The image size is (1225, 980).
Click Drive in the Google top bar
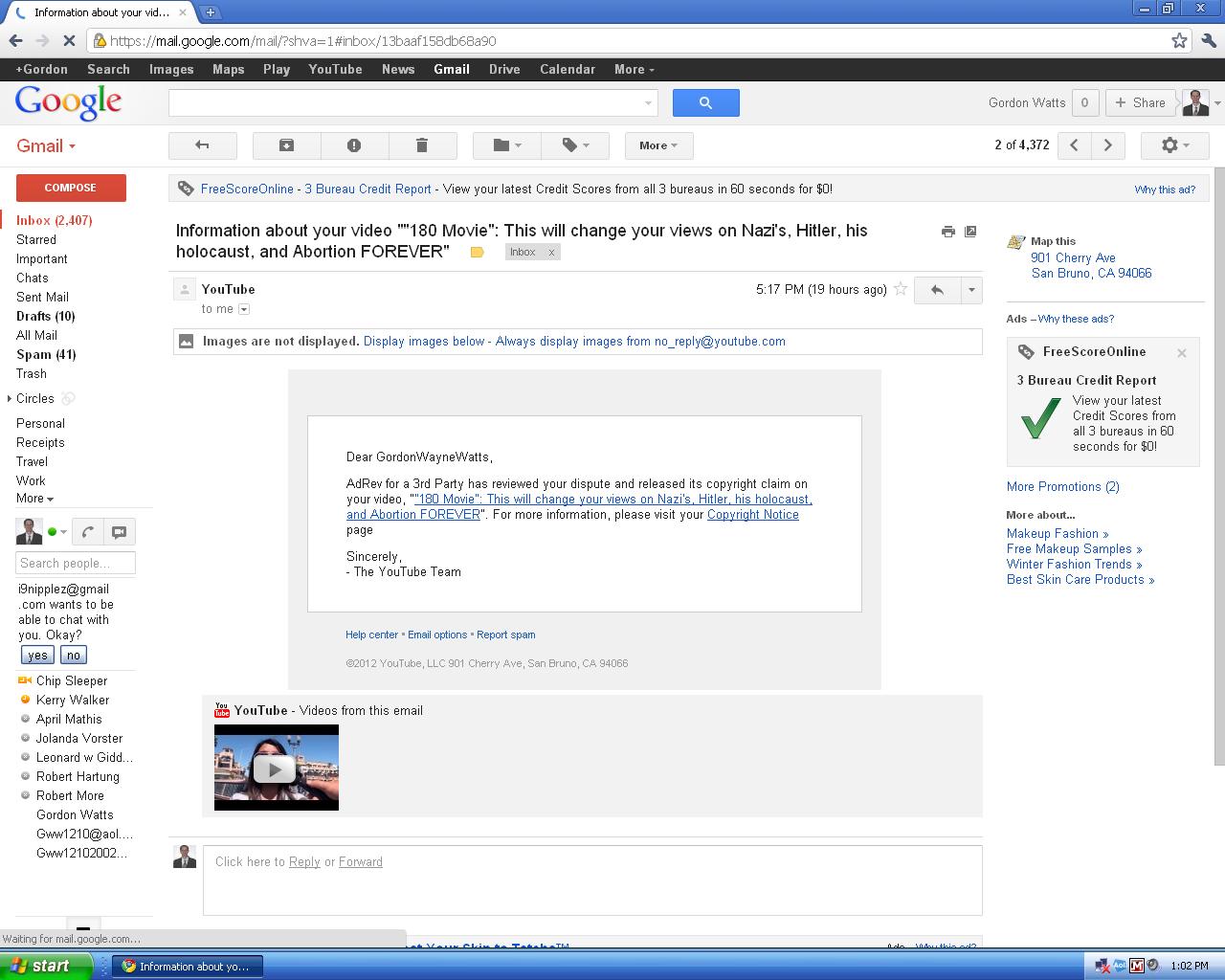click(504, 69)
